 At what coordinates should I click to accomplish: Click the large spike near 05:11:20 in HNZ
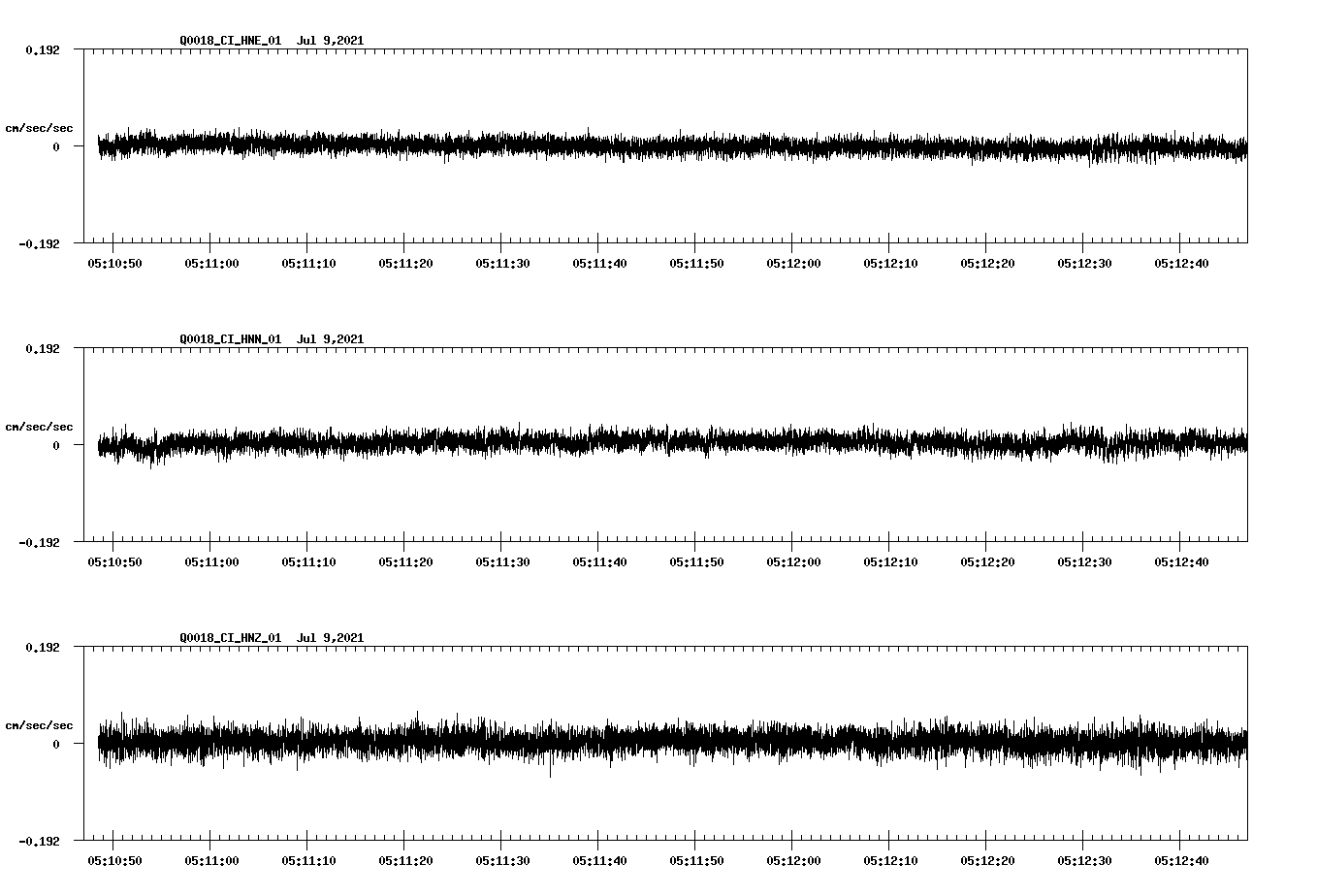tap(417, 716)
